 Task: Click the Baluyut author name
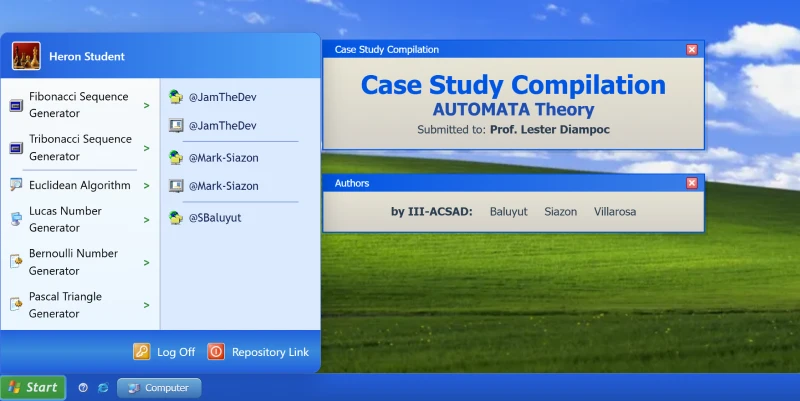509,212
